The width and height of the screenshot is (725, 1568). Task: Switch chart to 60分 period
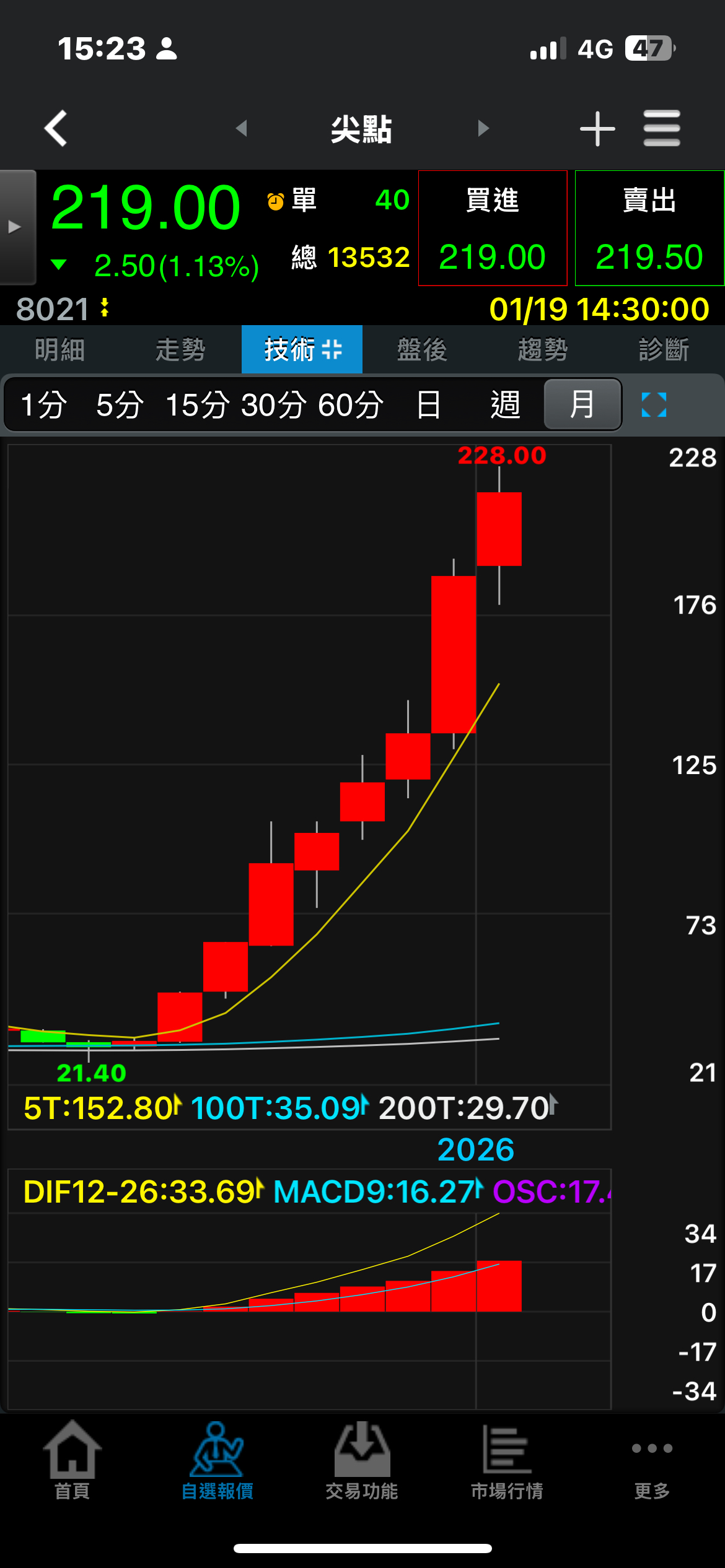[x=351, y=405]
